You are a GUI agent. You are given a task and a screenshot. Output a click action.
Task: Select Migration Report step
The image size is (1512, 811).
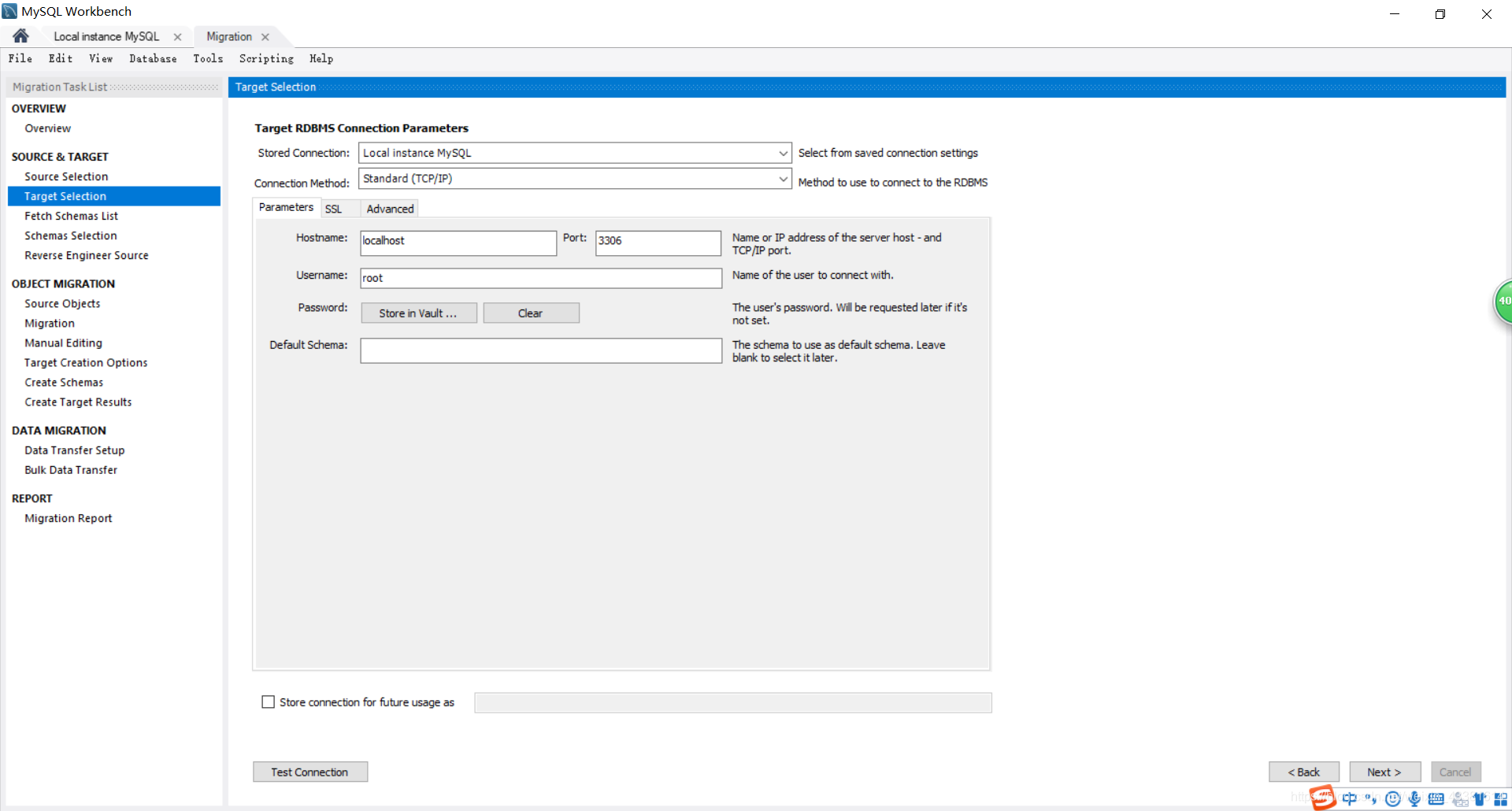69,517
